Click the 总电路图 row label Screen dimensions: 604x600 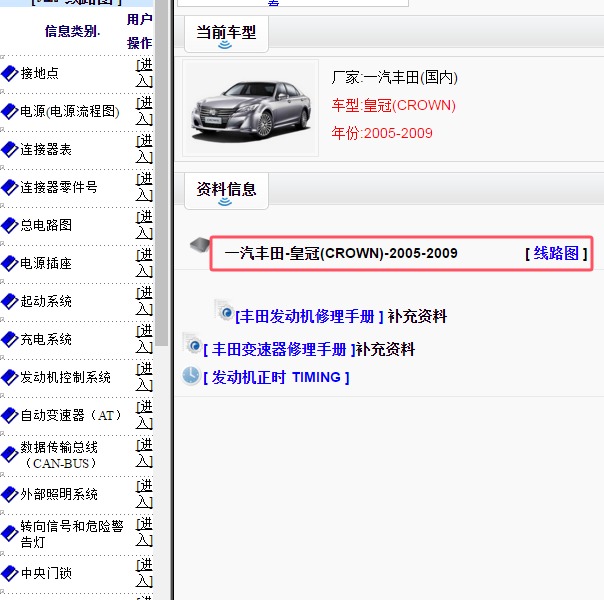[x=46, y=225]
